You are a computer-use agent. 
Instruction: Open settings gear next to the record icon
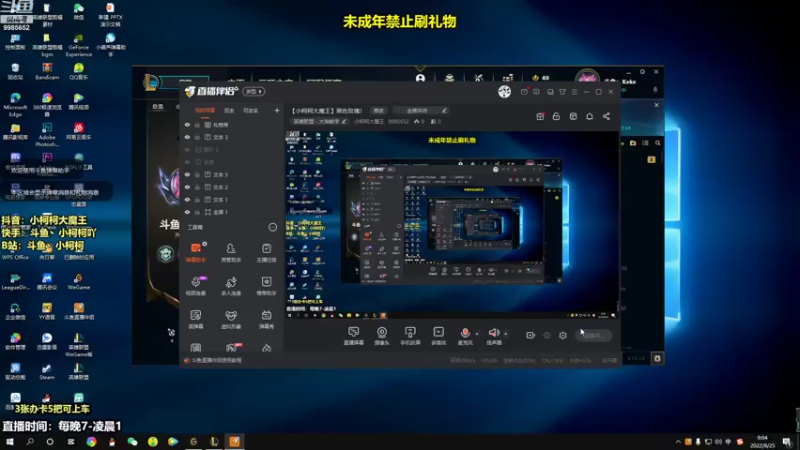point(563,335)
